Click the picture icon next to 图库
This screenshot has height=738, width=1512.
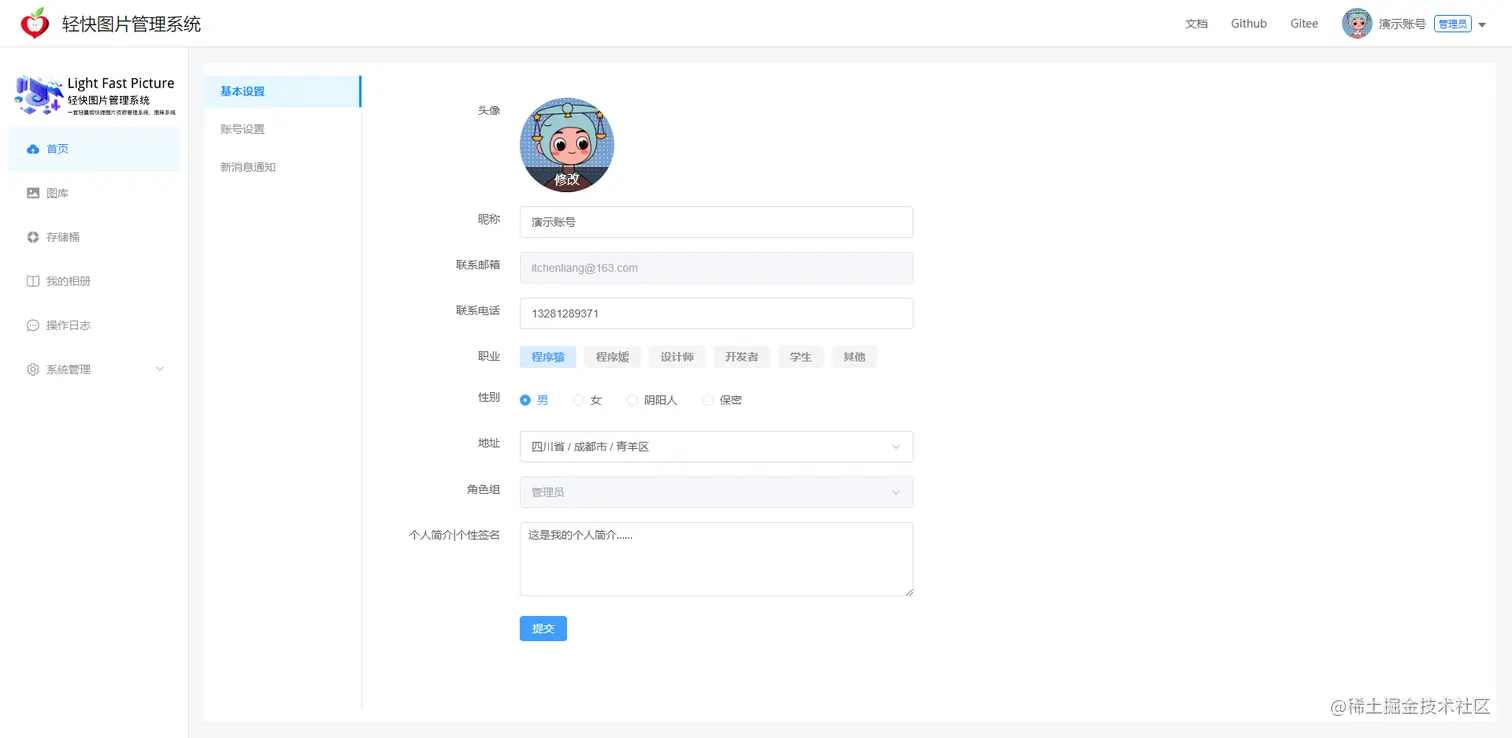pyautogui.click(x=33, y=193)
